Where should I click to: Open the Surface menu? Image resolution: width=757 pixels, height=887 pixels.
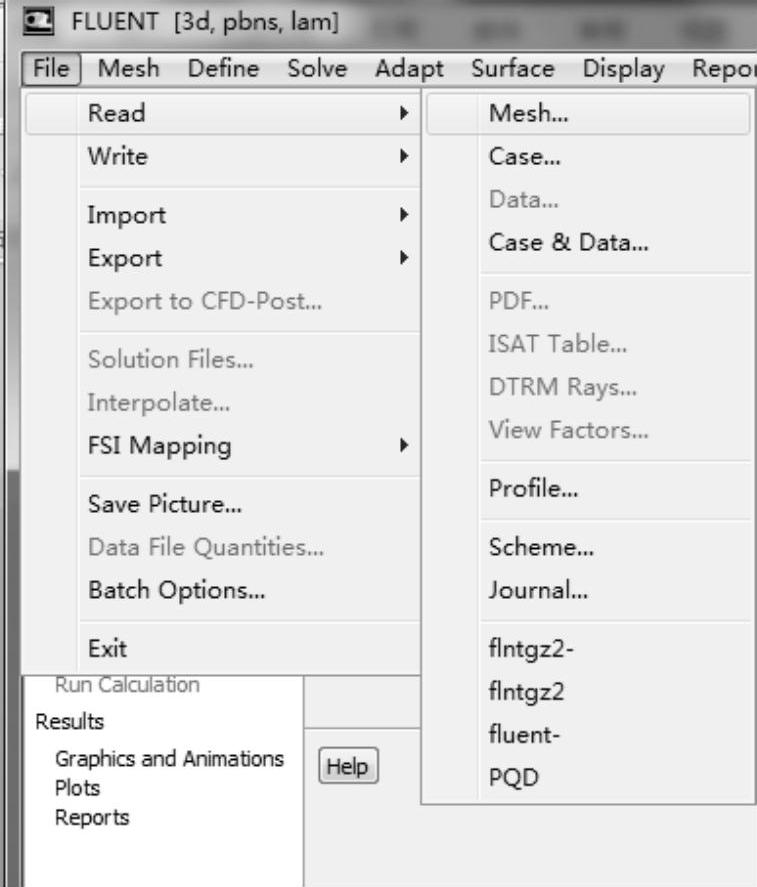(x=512, y=69)
